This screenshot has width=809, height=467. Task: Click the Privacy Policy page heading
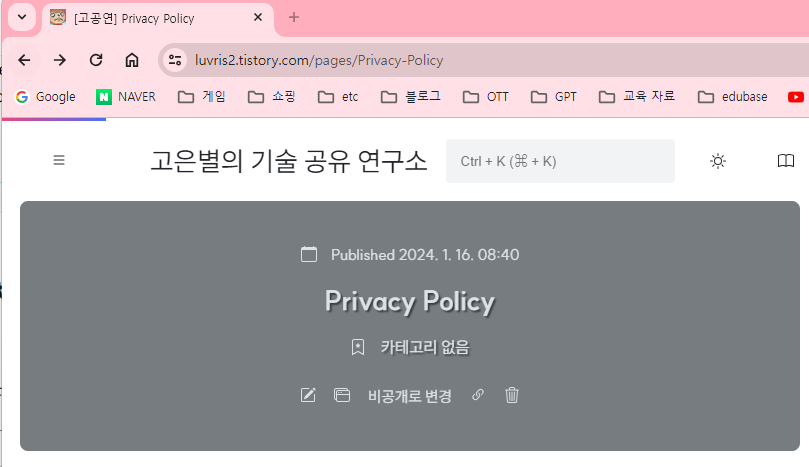click(x=410, y=301)
